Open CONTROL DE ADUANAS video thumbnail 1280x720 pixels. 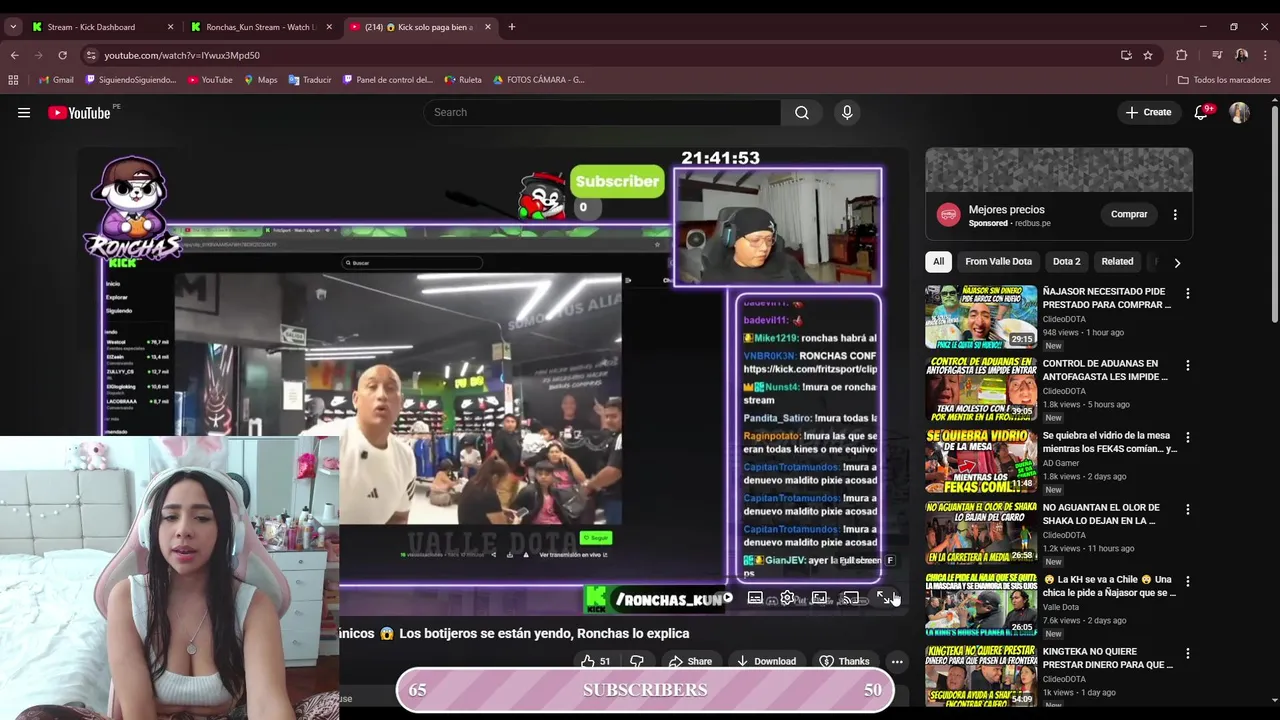tap(981, 389)
